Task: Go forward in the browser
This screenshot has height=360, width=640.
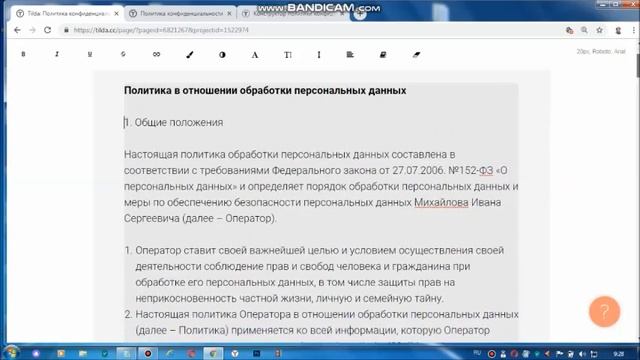Action: tap(32, 30)
